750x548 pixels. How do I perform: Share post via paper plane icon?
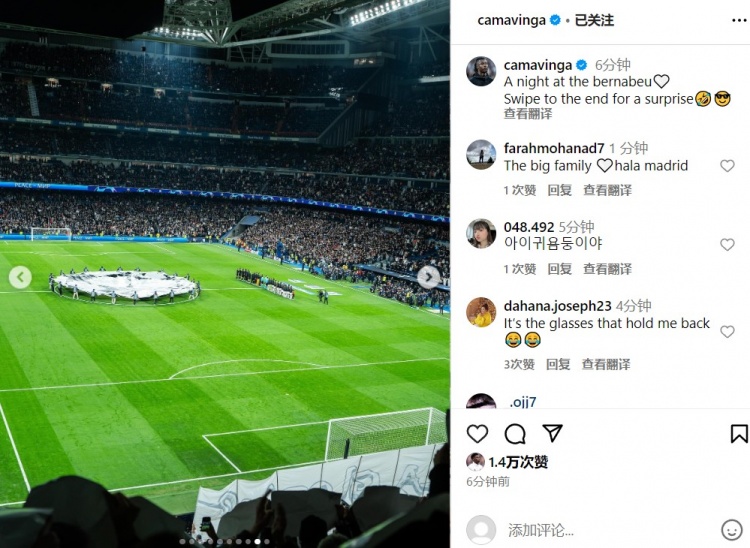coord(552,433)
